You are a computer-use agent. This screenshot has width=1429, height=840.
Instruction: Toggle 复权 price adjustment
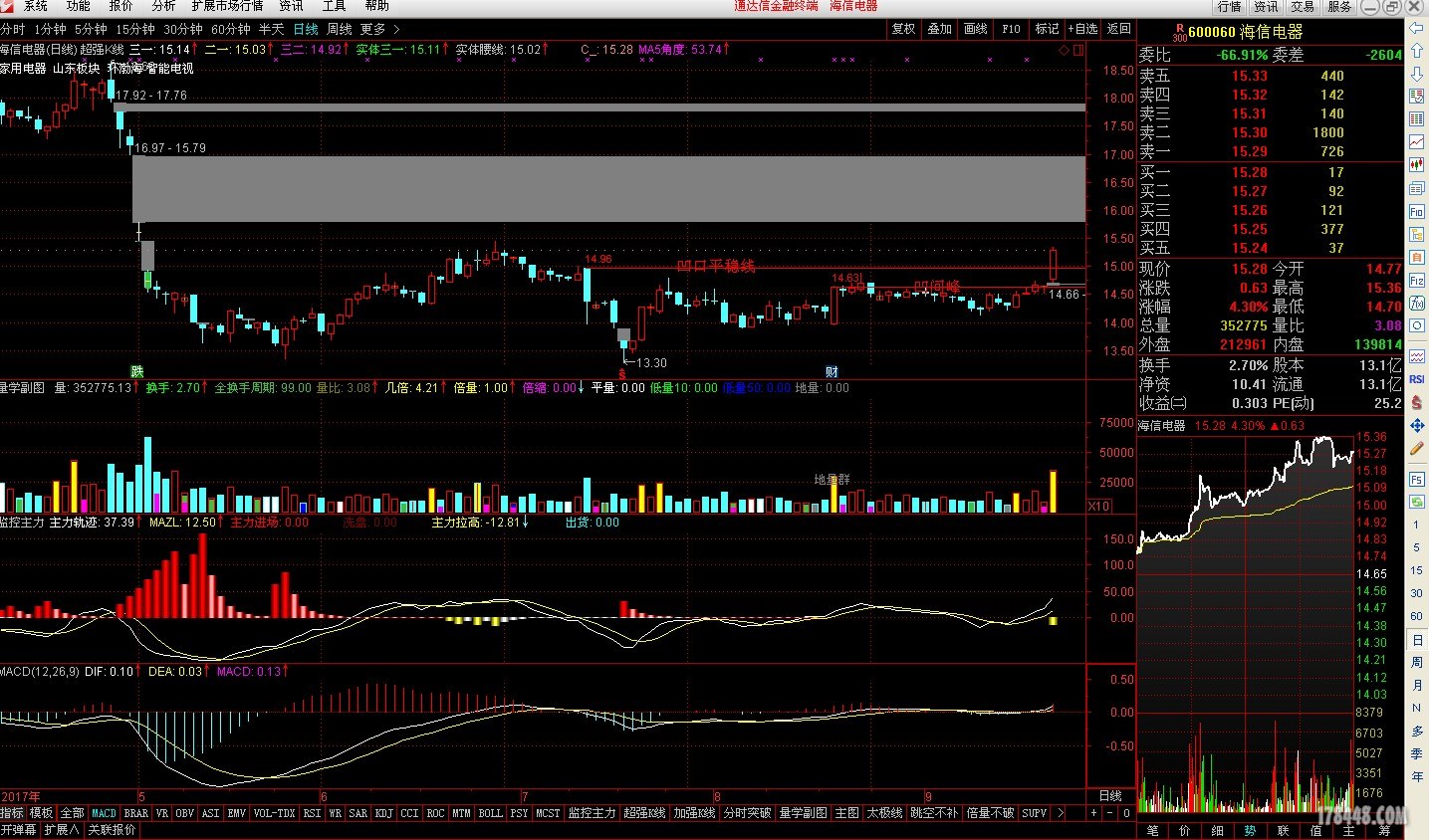click(903, 29)
